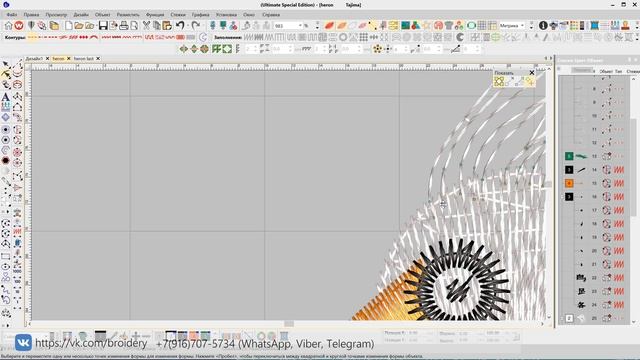Close the heron last tab

pyautogui.click(x=98, y=59)
